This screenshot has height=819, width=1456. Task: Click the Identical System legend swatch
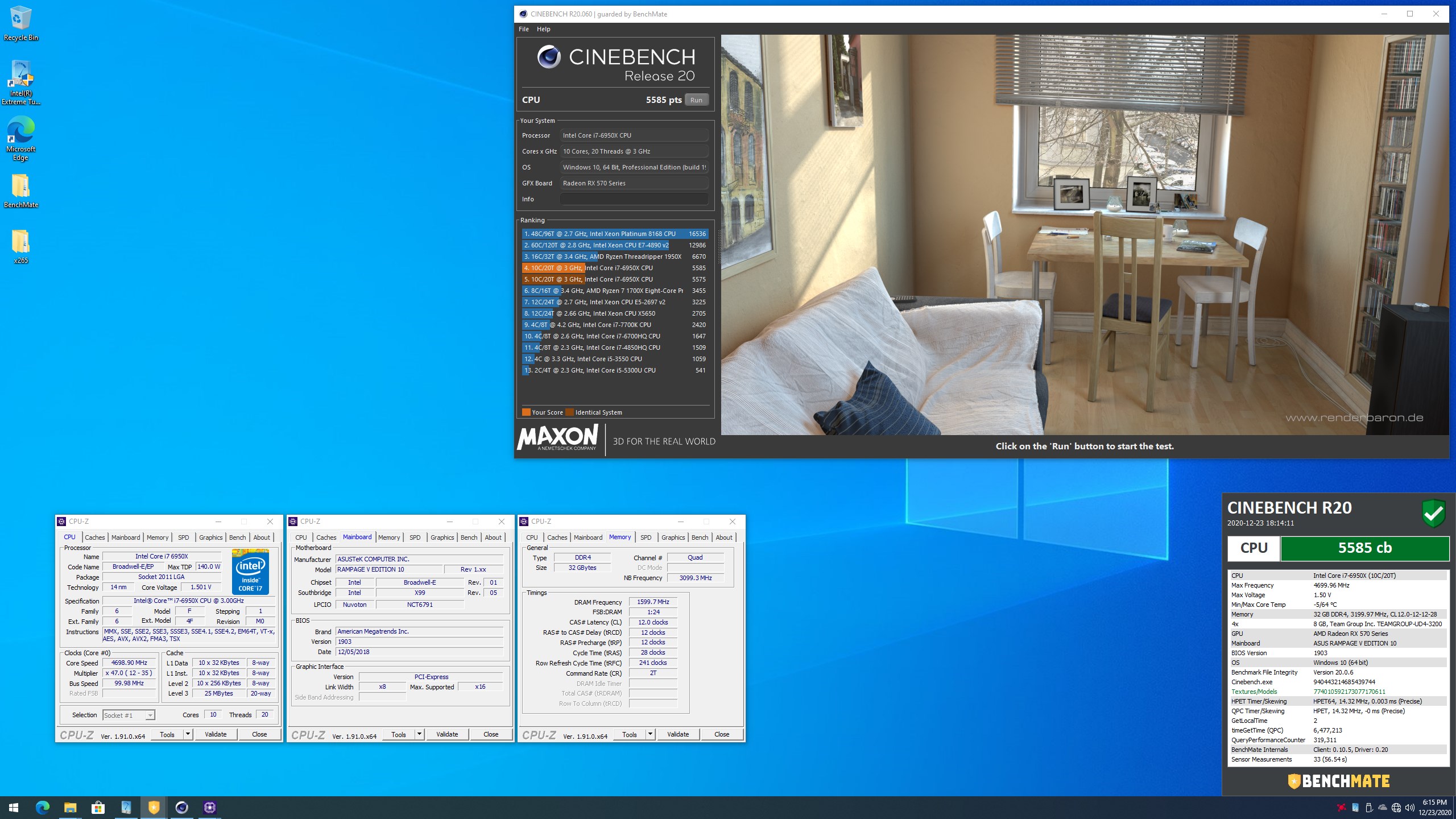pos(569,412)
